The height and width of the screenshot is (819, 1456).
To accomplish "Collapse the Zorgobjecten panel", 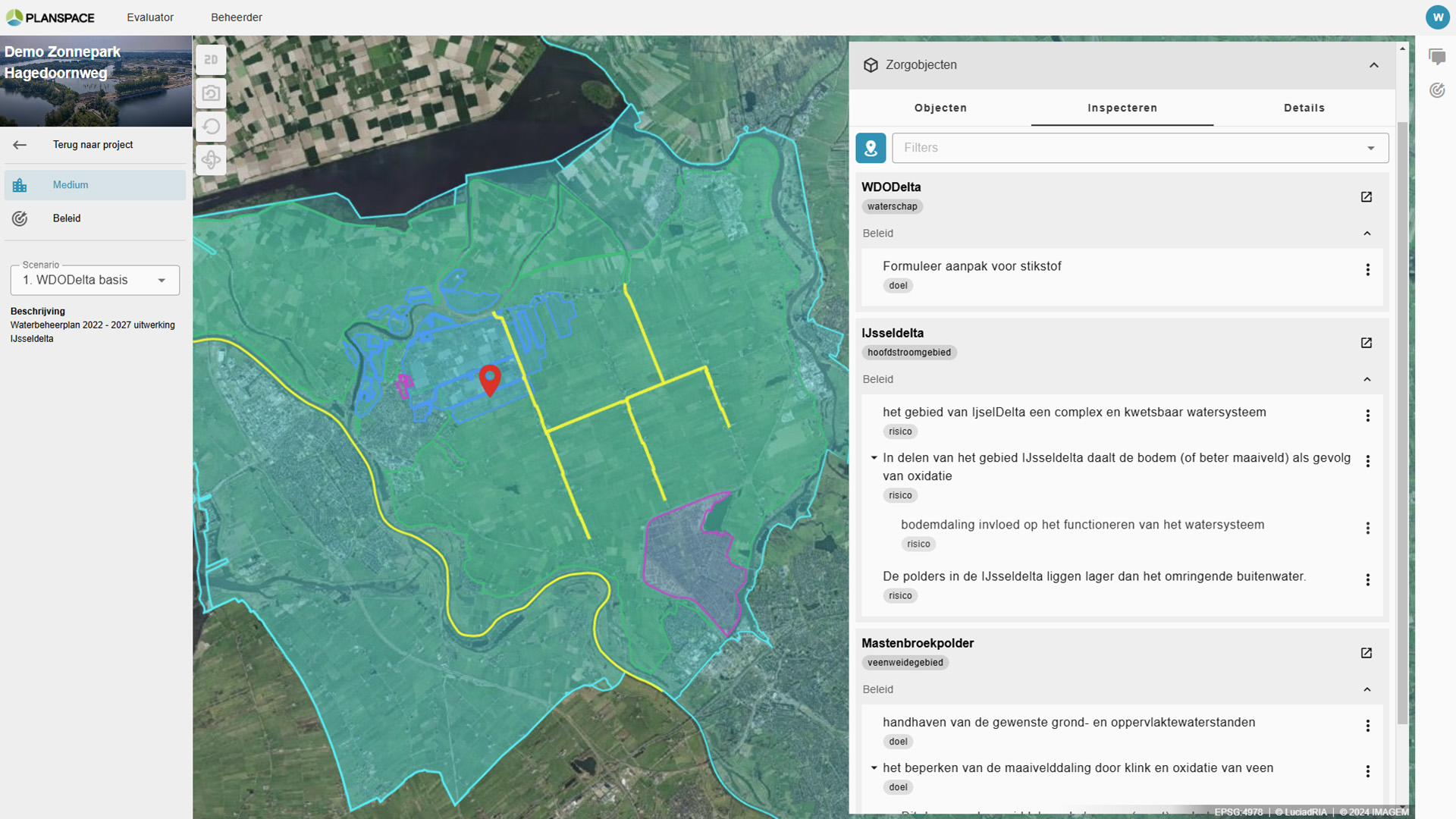I will pyautogui.click(x=1373, y=65).
